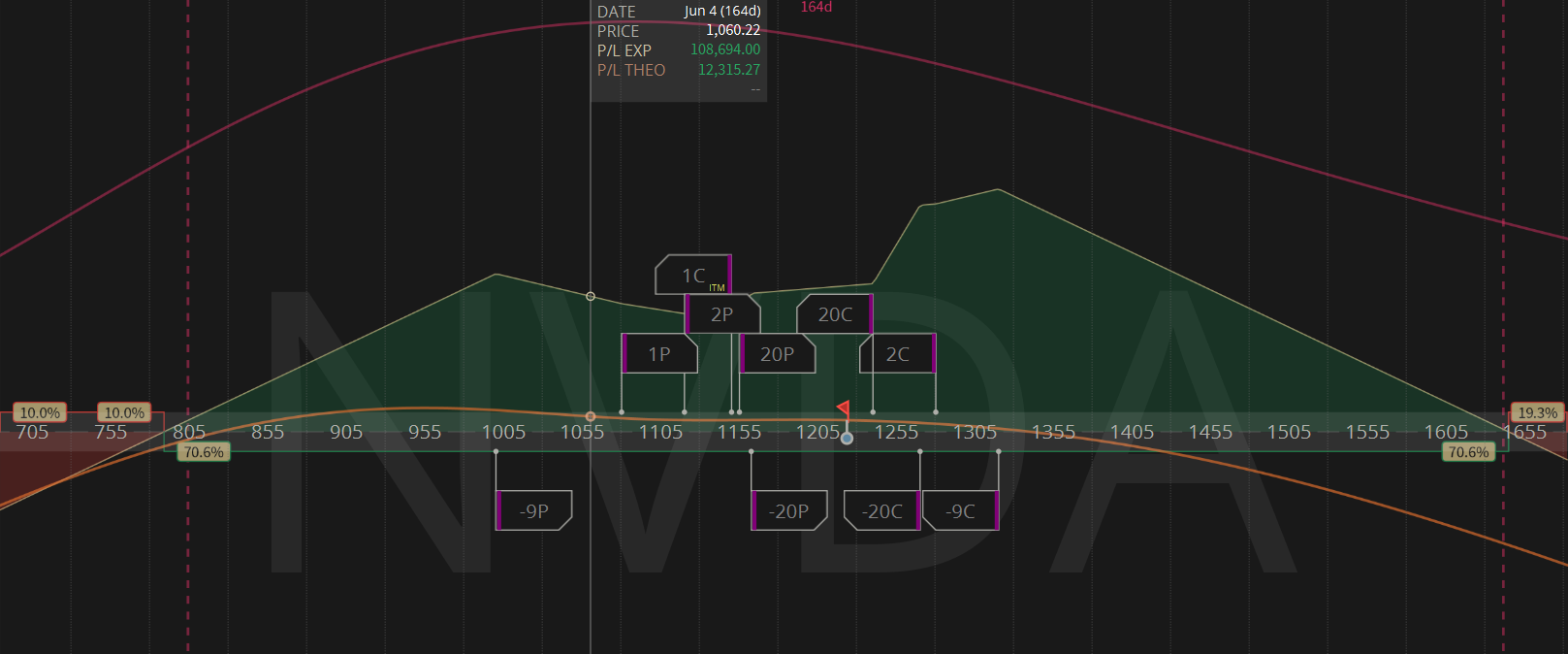Image resolution: width=1568 pixels, height=654 pixels.
Task: Click the 755 price axis label
Action: (x=111, y=432)
